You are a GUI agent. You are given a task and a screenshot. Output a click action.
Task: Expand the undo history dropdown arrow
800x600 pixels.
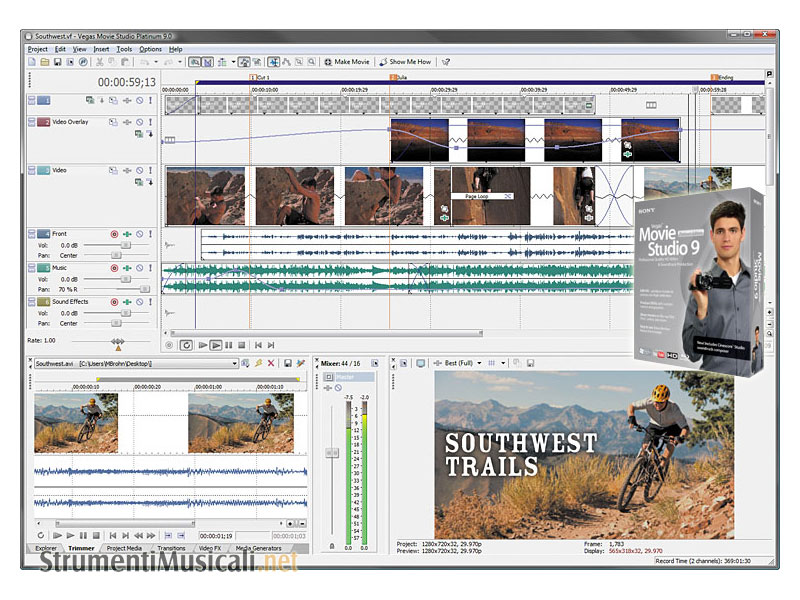pyautogui.click(x=157, y=62)
